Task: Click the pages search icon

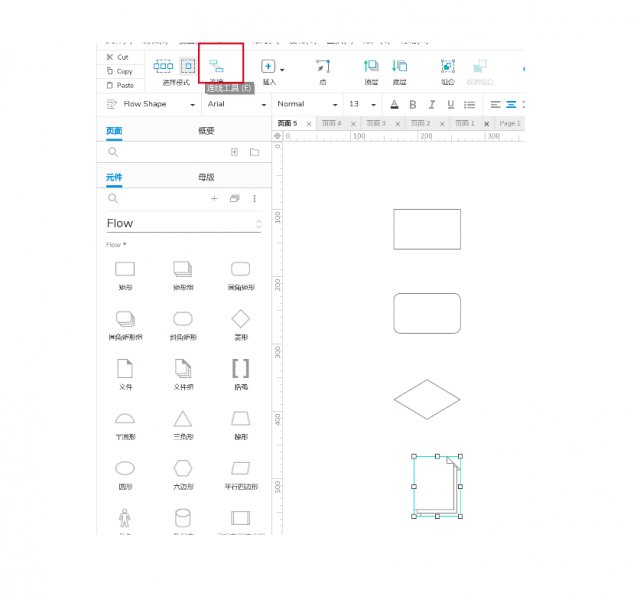Action: coord(113,152)
